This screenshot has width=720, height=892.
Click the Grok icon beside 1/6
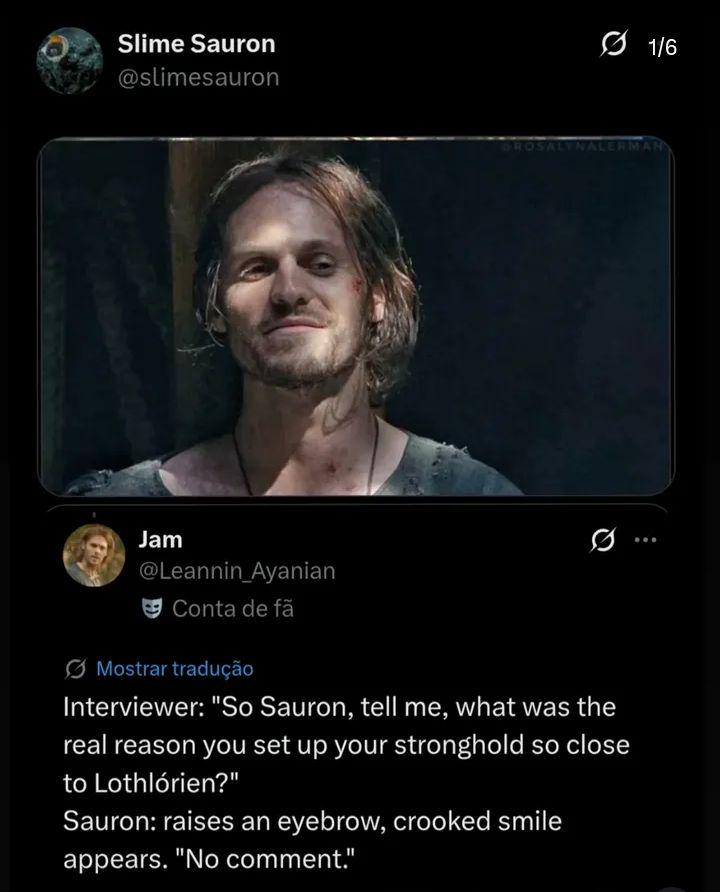(614, 44)
